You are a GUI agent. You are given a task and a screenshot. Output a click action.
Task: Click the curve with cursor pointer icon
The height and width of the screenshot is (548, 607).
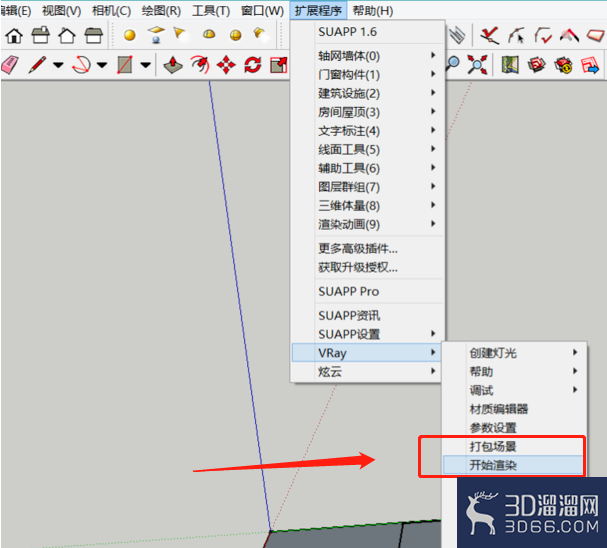click(x=516, y=36)
